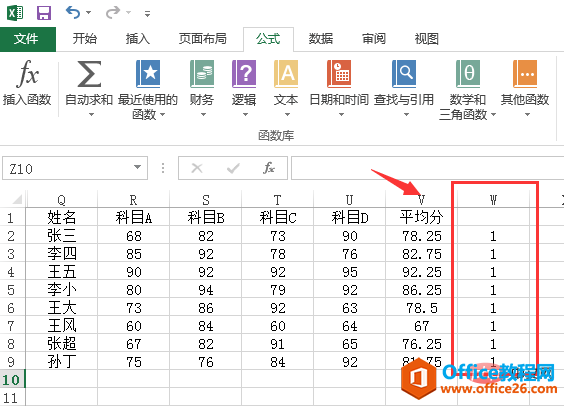The height and width of the screenshot is (406, 564).
Task: Open the Math and Trig functions icon
Action: 468,74
